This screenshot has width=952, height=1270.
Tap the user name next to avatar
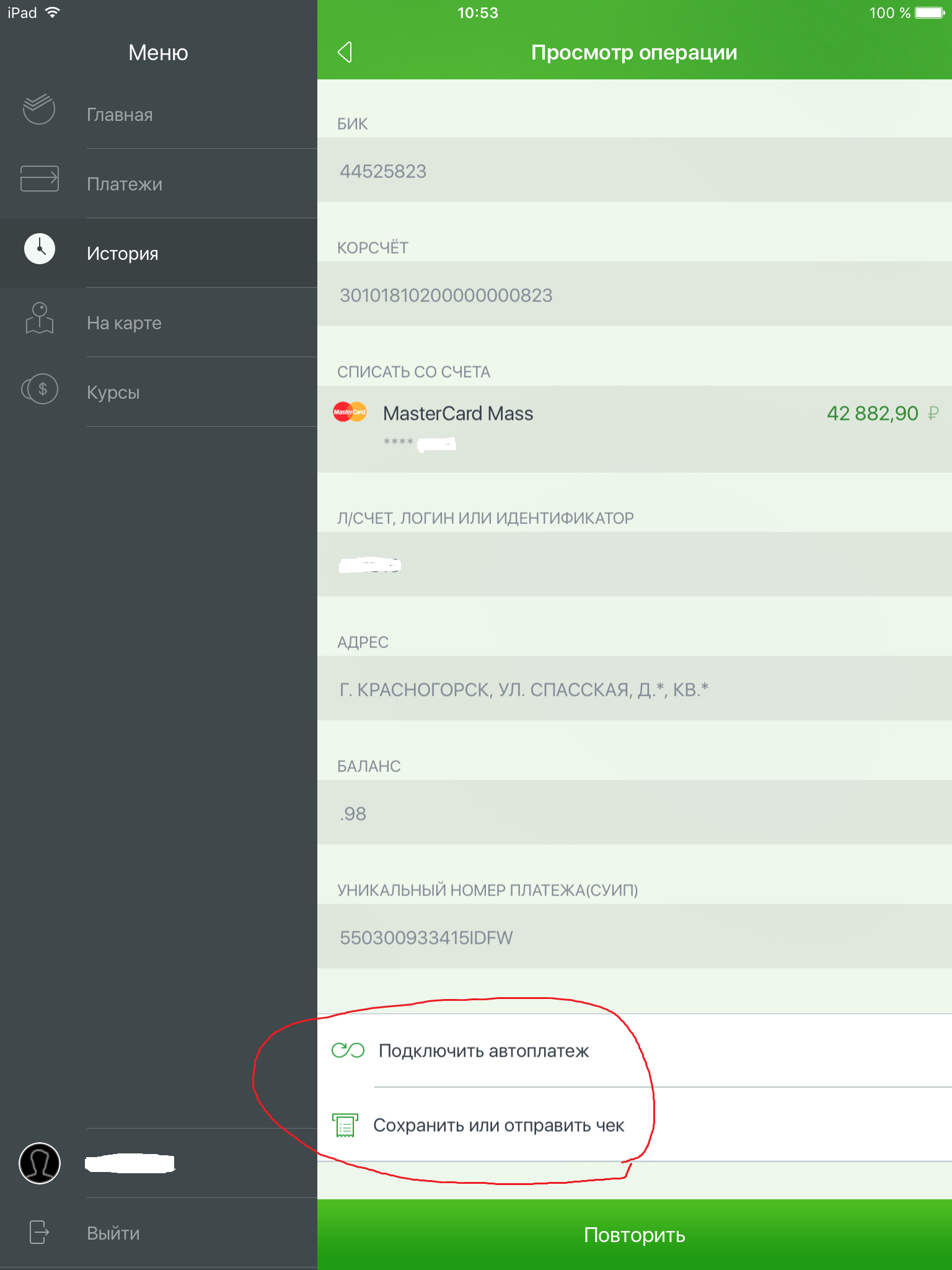click(130, 1163)
